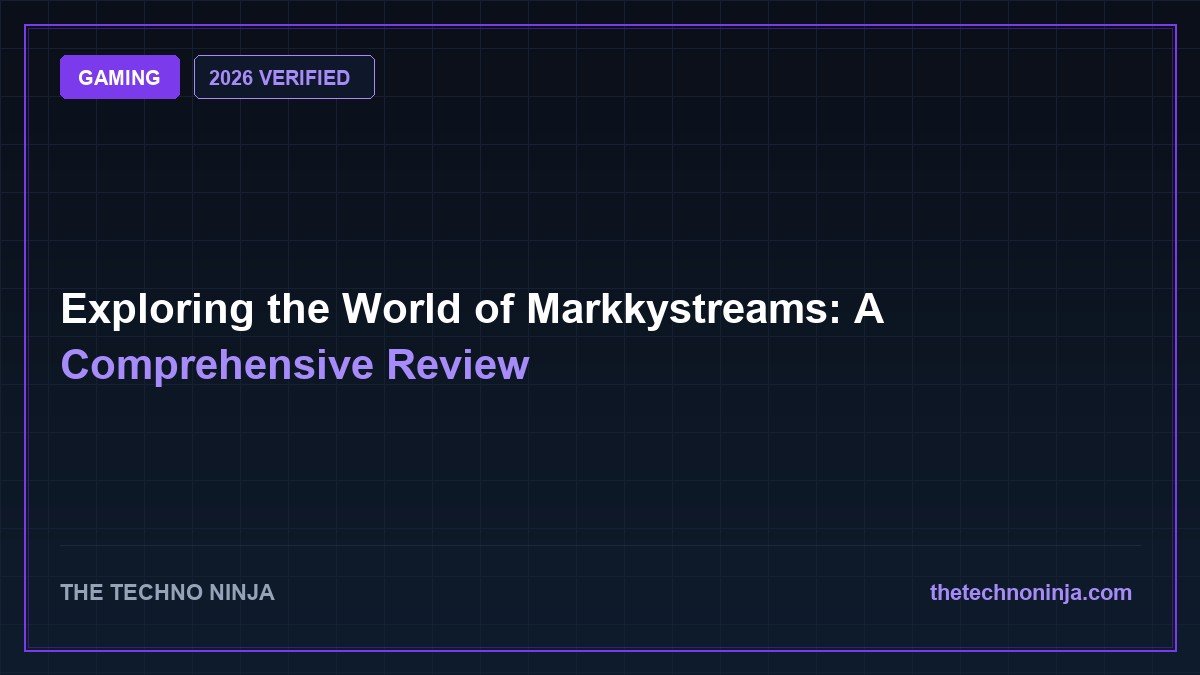Click the 2026 VERIFIED badge

click(284, 77)
